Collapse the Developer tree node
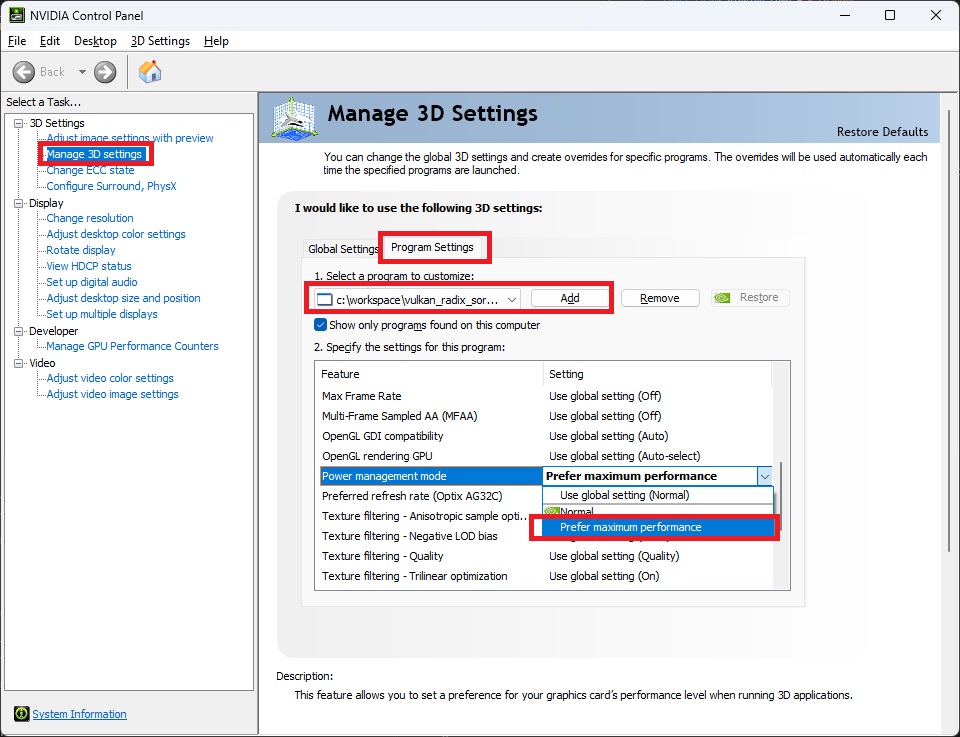Image resolution: width=960 pixels, height=737 pixels. click(19, 331)
